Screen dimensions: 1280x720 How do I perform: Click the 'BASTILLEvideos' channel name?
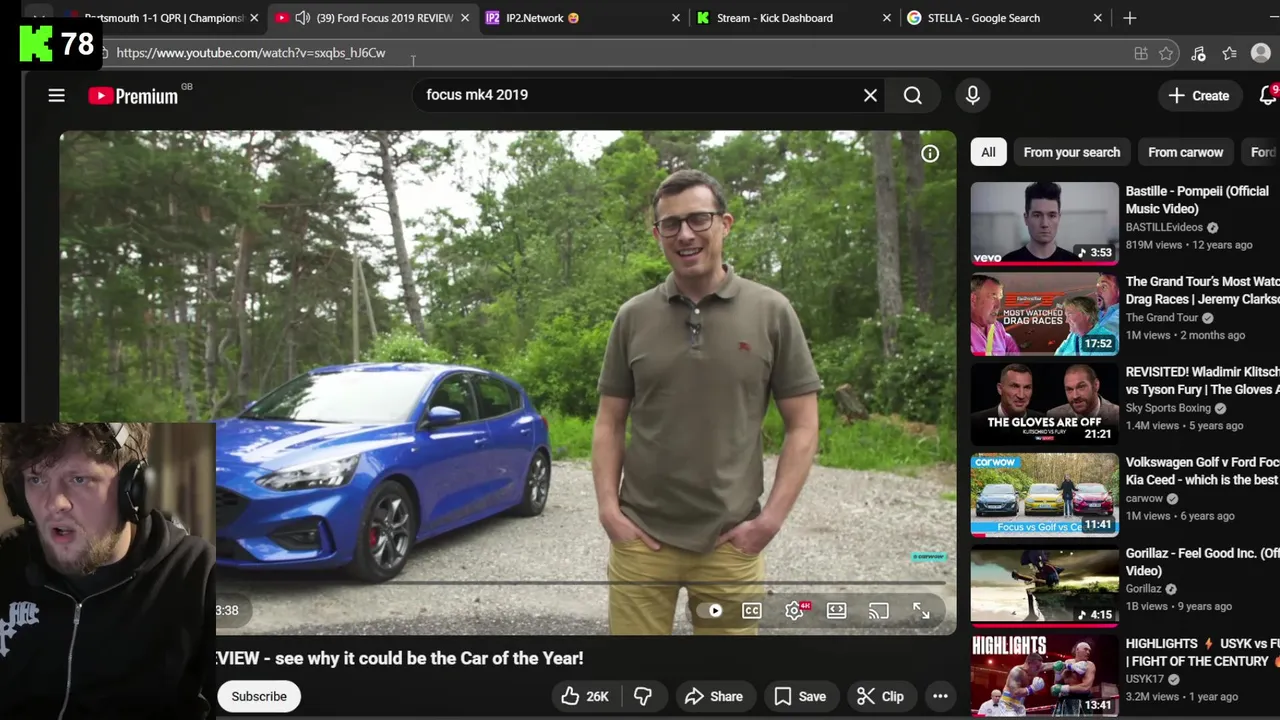1164,227
